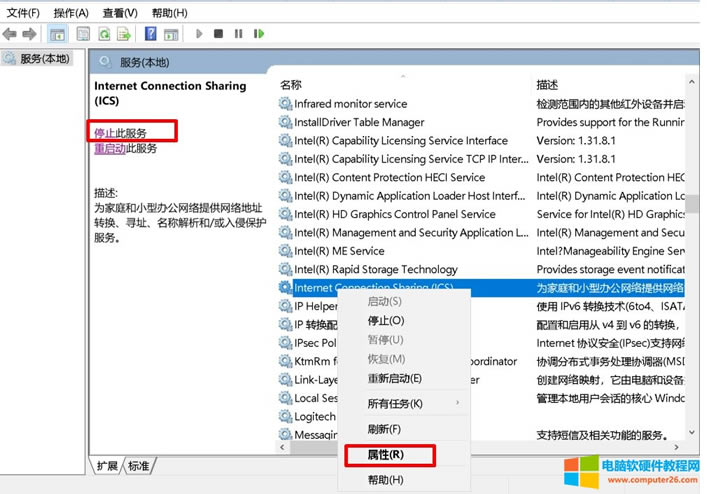
Task: Click the horizontal scrollbar right arrow
Action: 676,447
